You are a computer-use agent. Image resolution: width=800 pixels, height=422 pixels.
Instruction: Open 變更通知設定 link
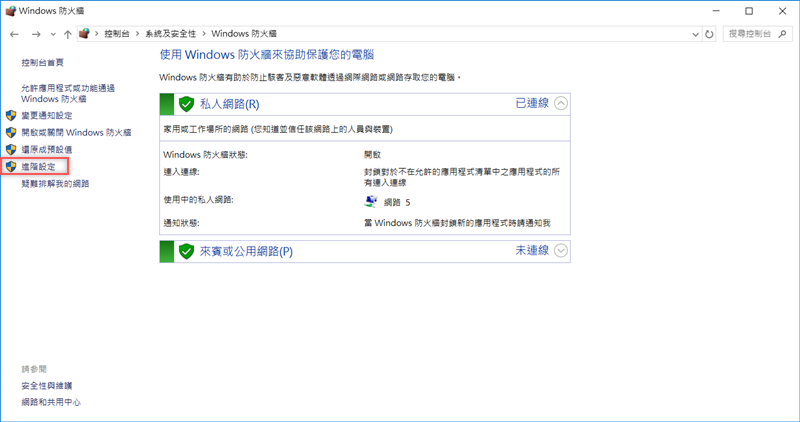pos(46,115)
